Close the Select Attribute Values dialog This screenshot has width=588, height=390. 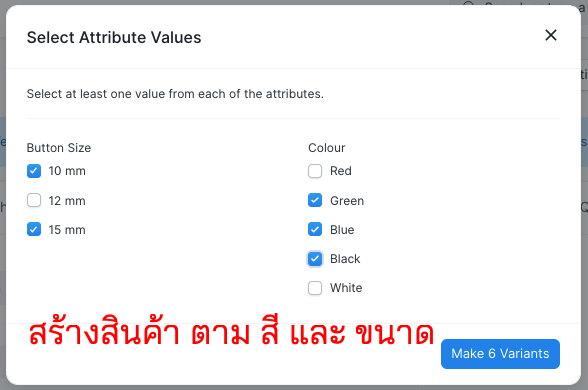(x=550, y=35)
